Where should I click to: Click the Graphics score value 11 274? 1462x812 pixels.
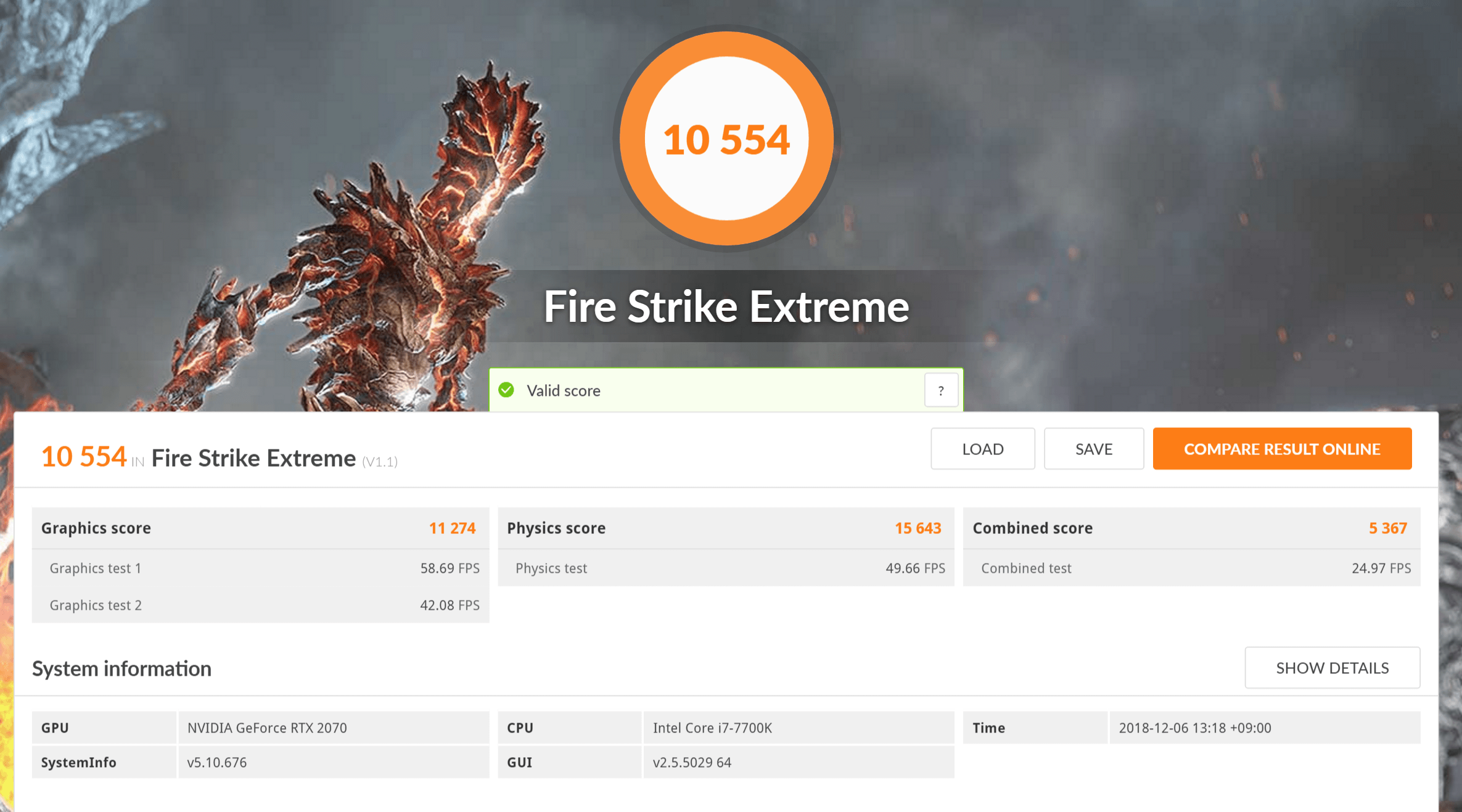tap(452, 528)
